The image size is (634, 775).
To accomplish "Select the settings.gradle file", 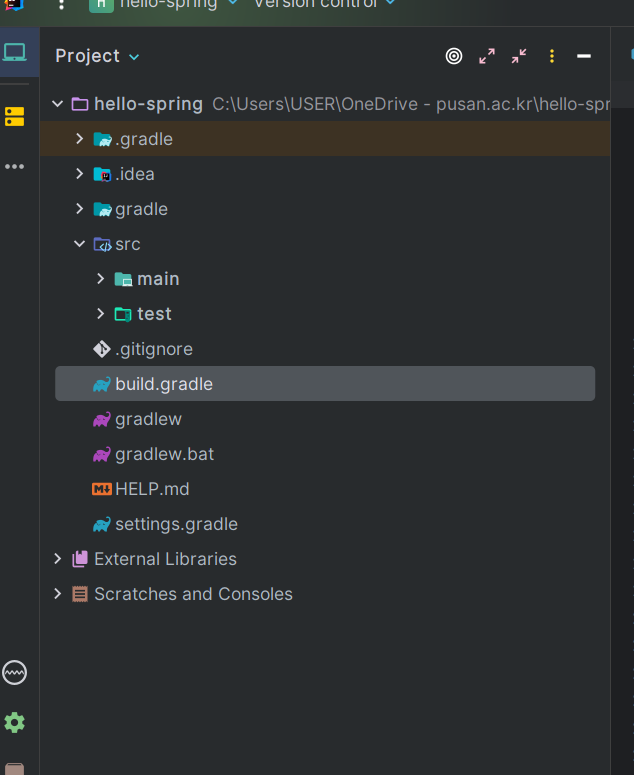I will (176, 524).
